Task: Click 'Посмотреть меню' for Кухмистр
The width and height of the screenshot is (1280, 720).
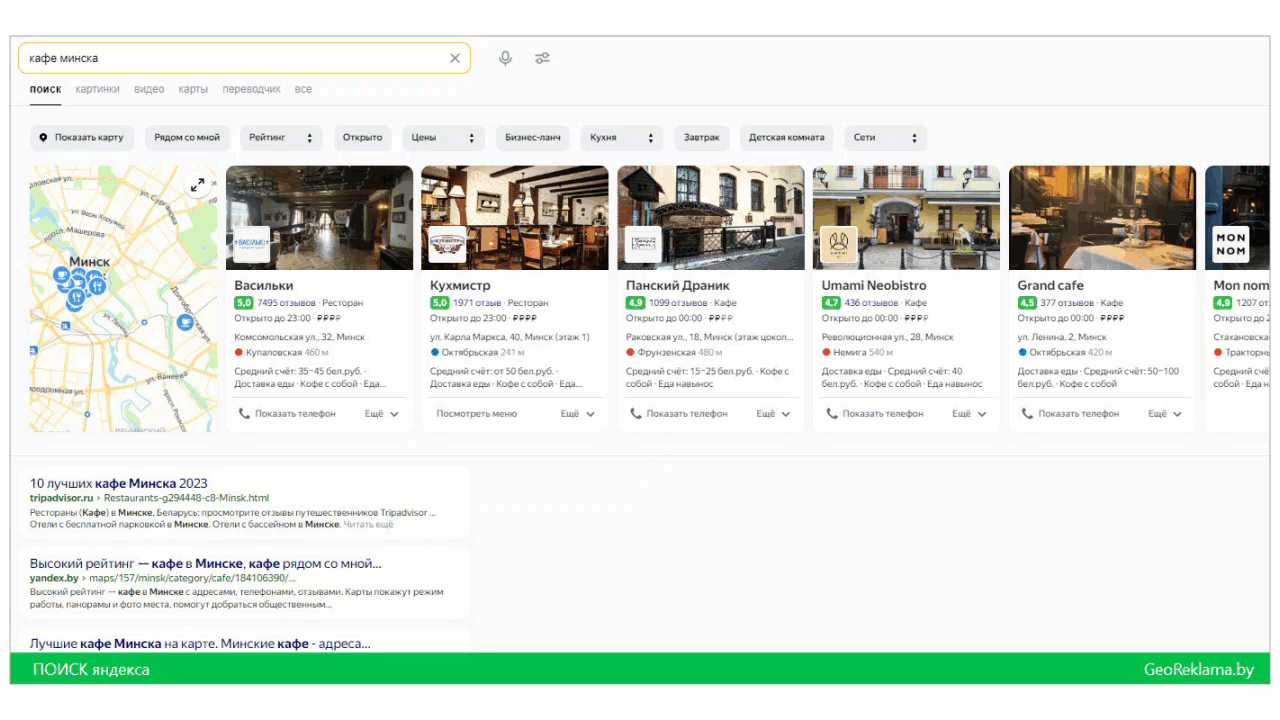Action: click(477, 414)
